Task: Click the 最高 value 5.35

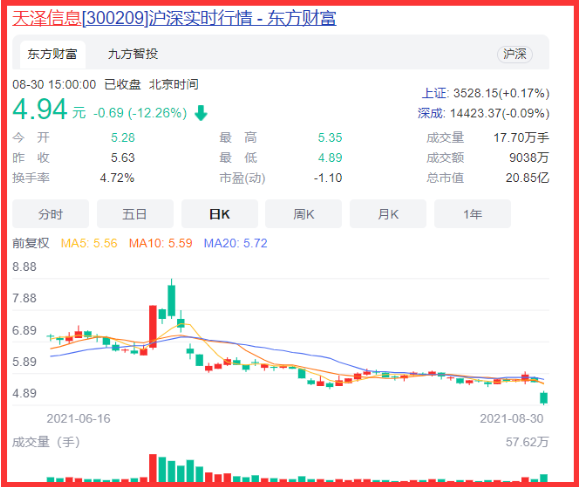Action: coord(330,138)
